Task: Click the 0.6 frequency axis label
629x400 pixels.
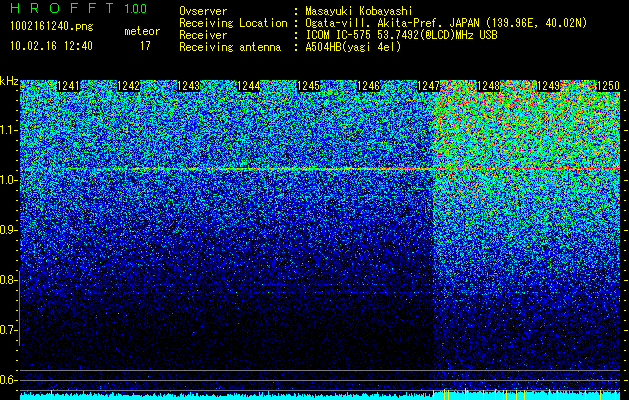Action: pyautogui.click(x=9, y=380)
